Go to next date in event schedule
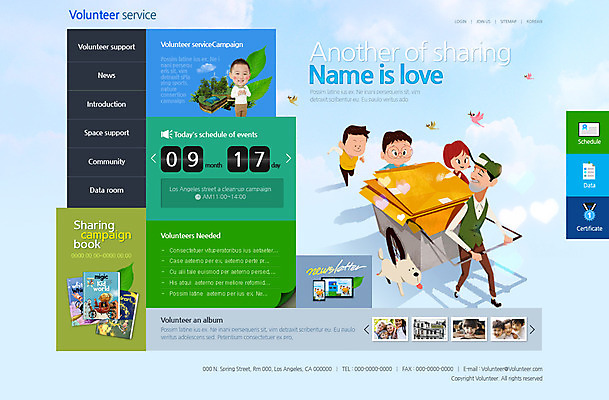Image resolution: width=609 pixels, height=400 pixels. pyautogui.click(x=289, y=158)
